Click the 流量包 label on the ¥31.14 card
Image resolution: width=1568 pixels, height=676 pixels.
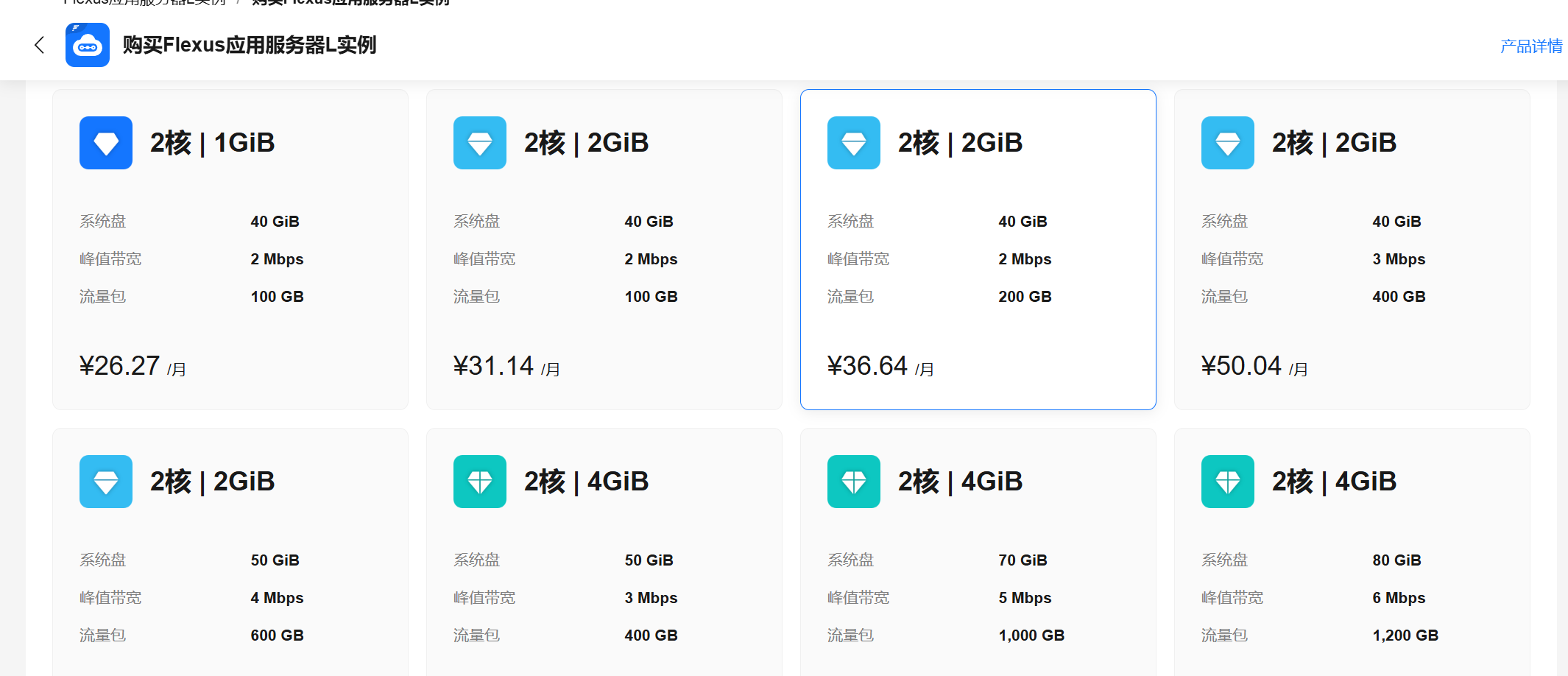[476, 296]
